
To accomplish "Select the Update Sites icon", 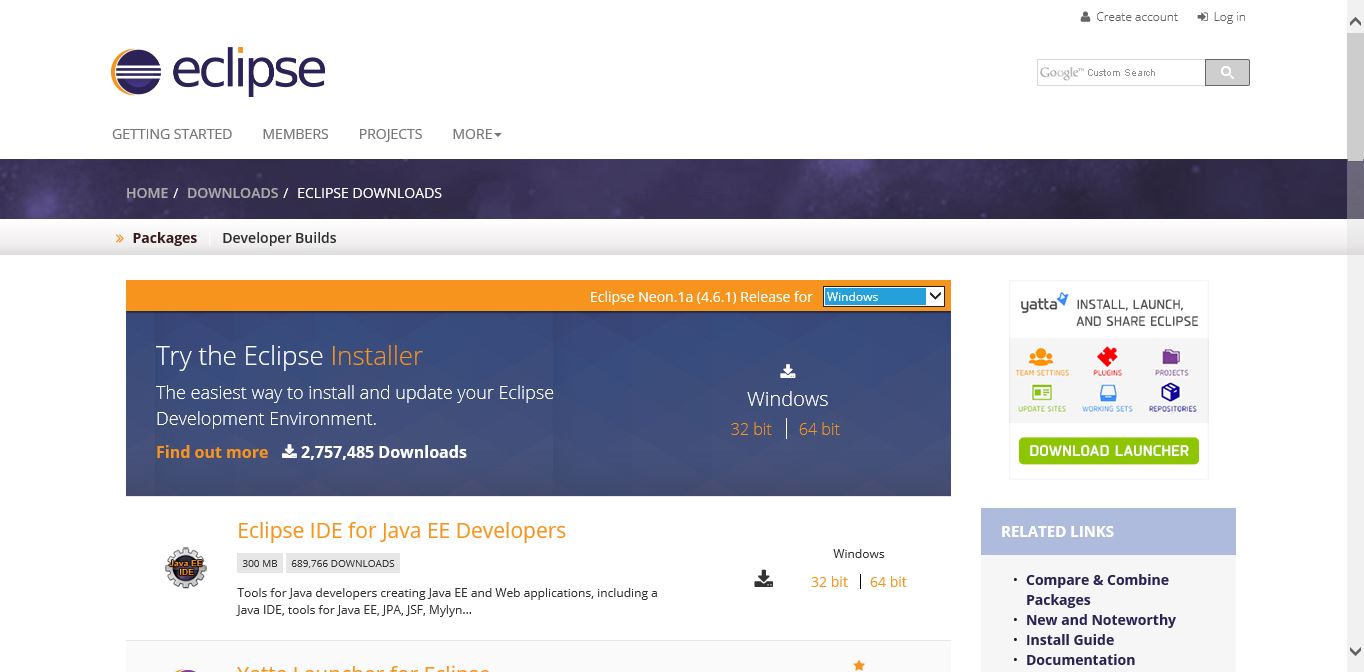I will [1040, 393].
